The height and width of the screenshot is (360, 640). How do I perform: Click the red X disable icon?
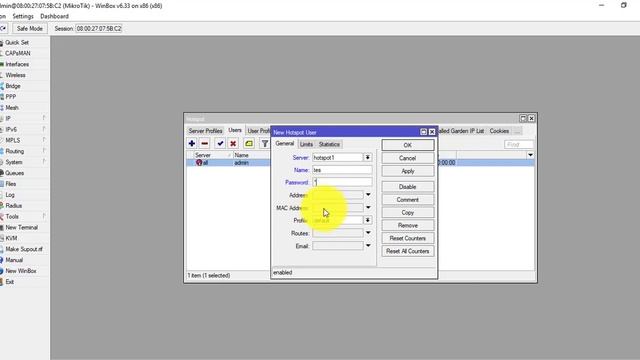233,143
